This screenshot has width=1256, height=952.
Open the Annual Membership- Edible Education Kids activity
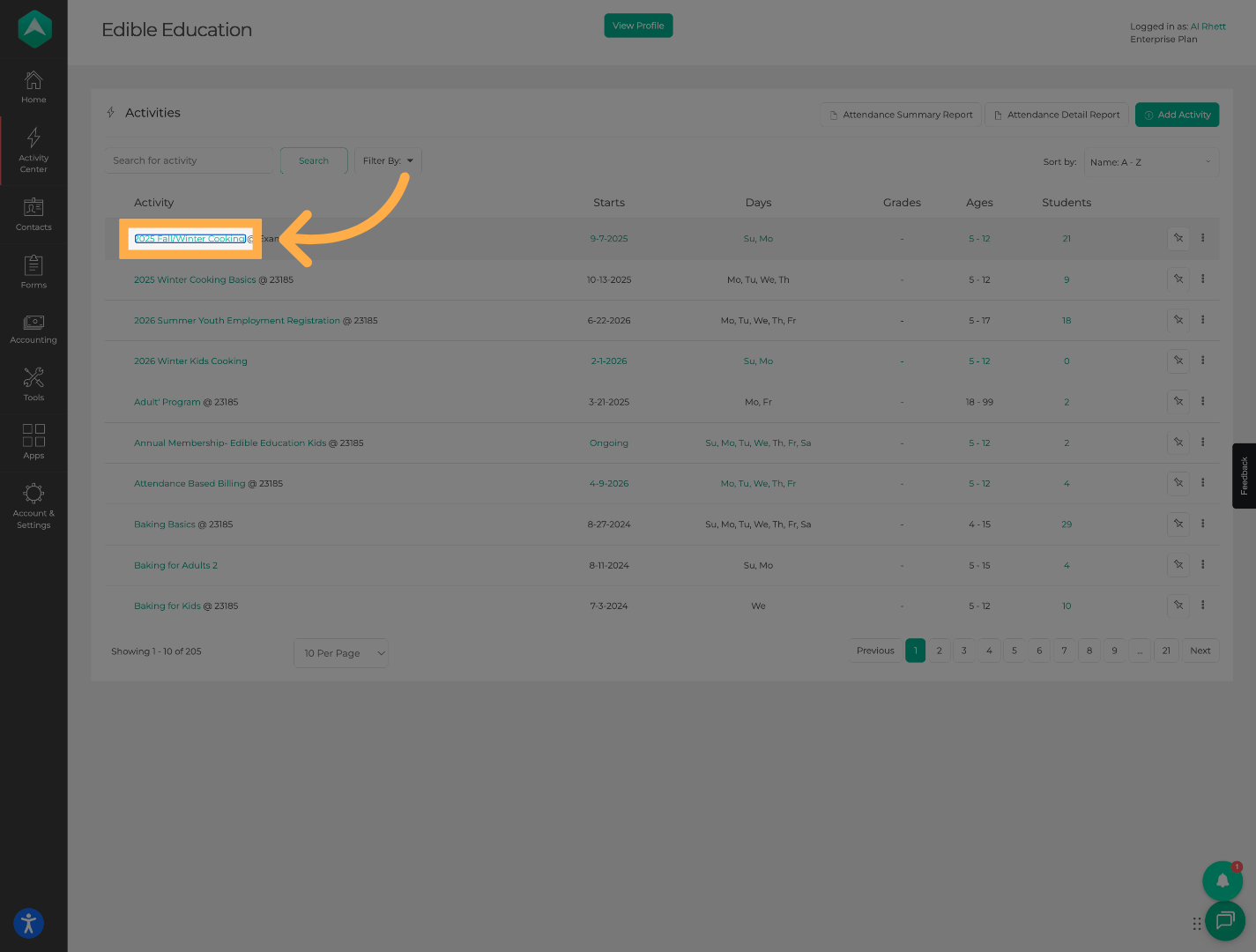230,443
